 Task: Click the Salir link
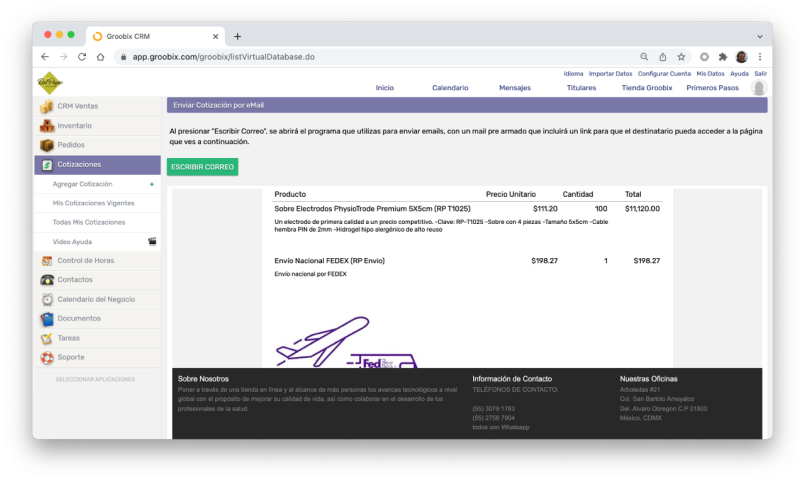pyautogui.click(x=760, y=74)
